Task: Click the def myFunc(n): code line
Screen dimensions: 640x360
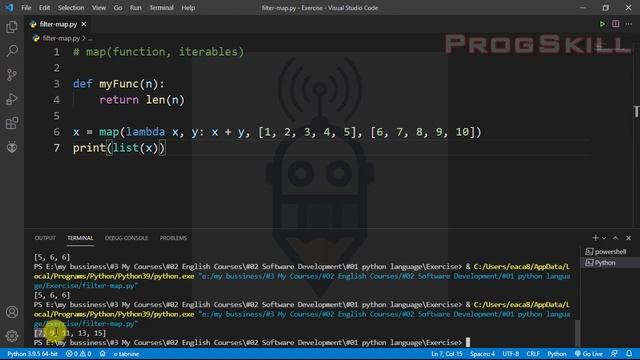Action: point(118,84)
